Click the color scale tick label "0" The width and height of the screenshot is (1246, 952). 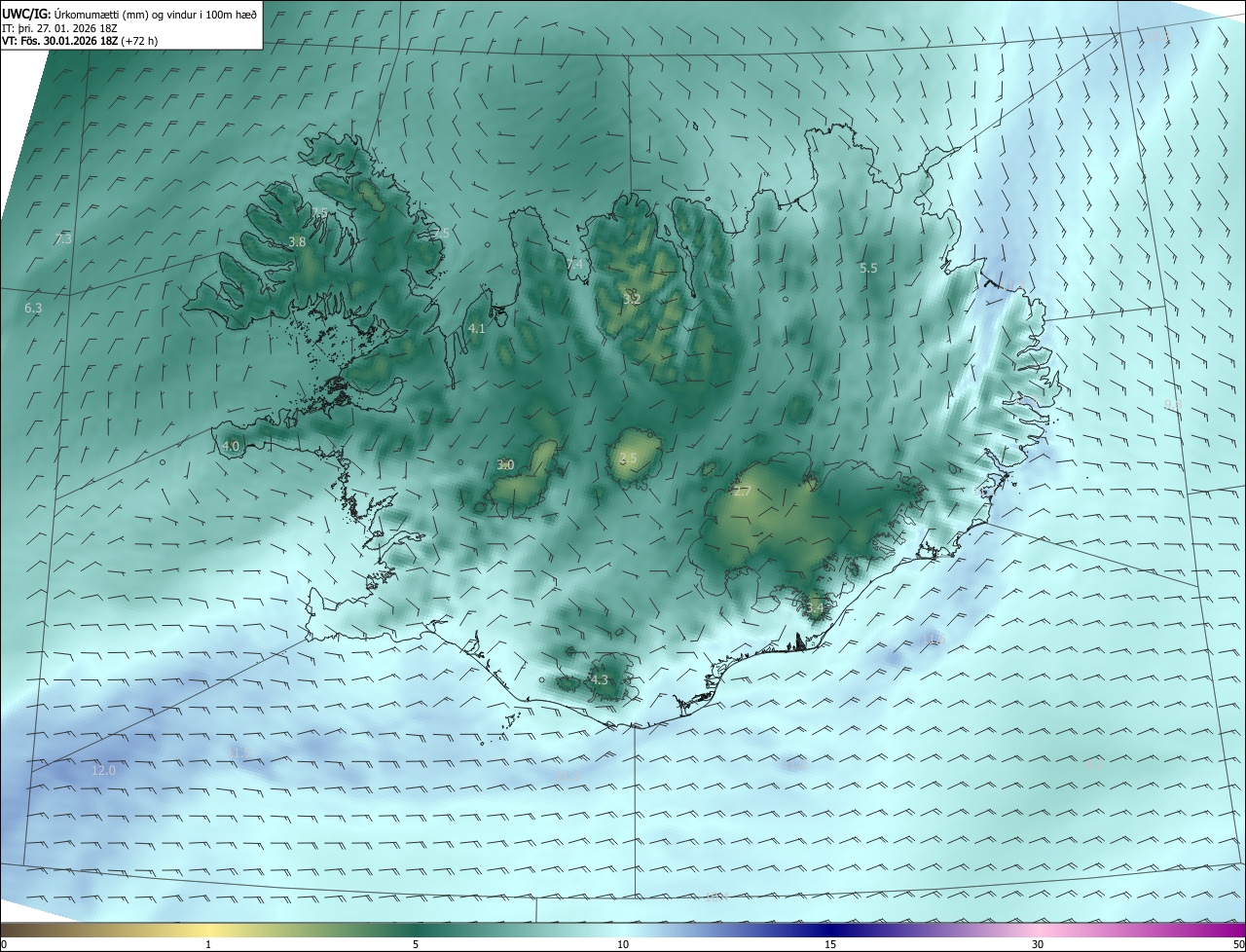(3, 945)
